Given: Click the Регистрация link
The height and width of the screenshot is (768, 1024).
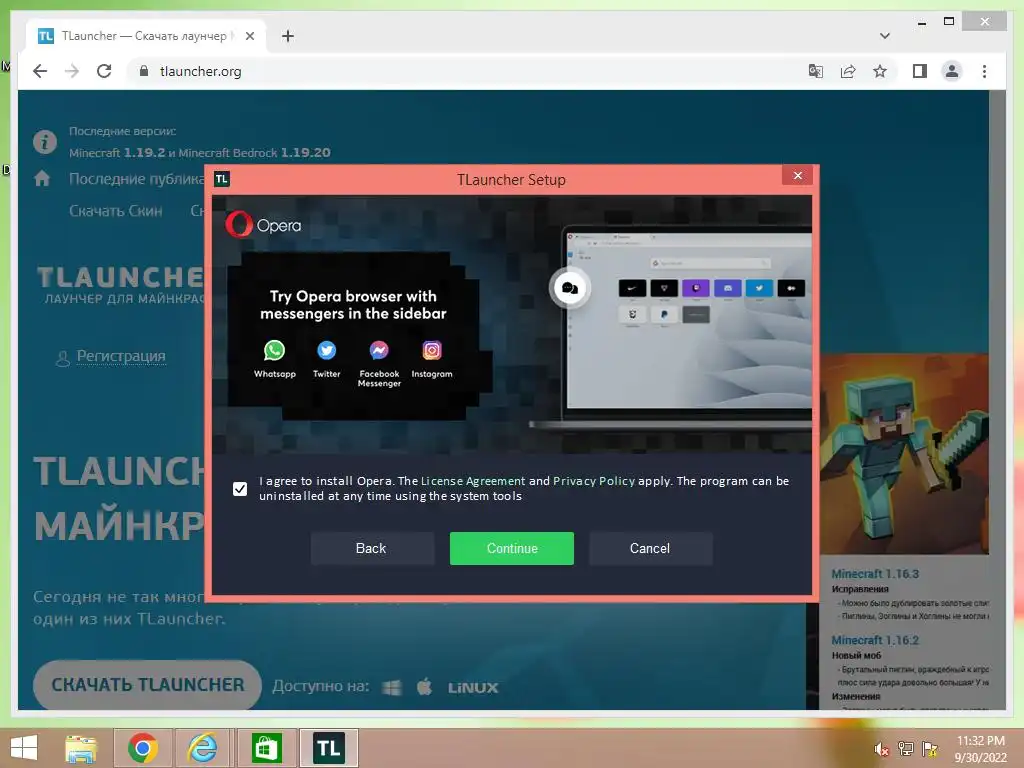Looking at the screenshot, I should point(121,356).
